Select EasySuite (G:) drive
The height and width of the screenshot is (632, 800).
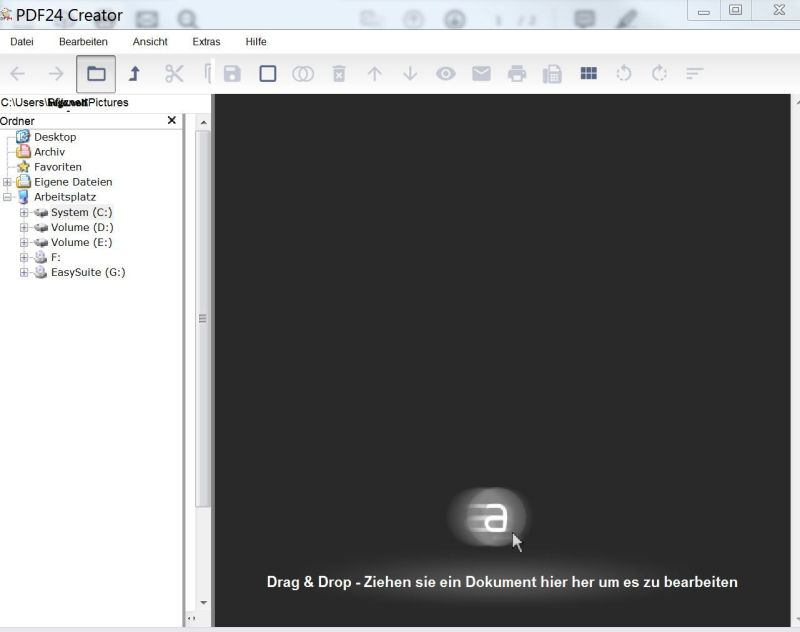click(87, 272)
